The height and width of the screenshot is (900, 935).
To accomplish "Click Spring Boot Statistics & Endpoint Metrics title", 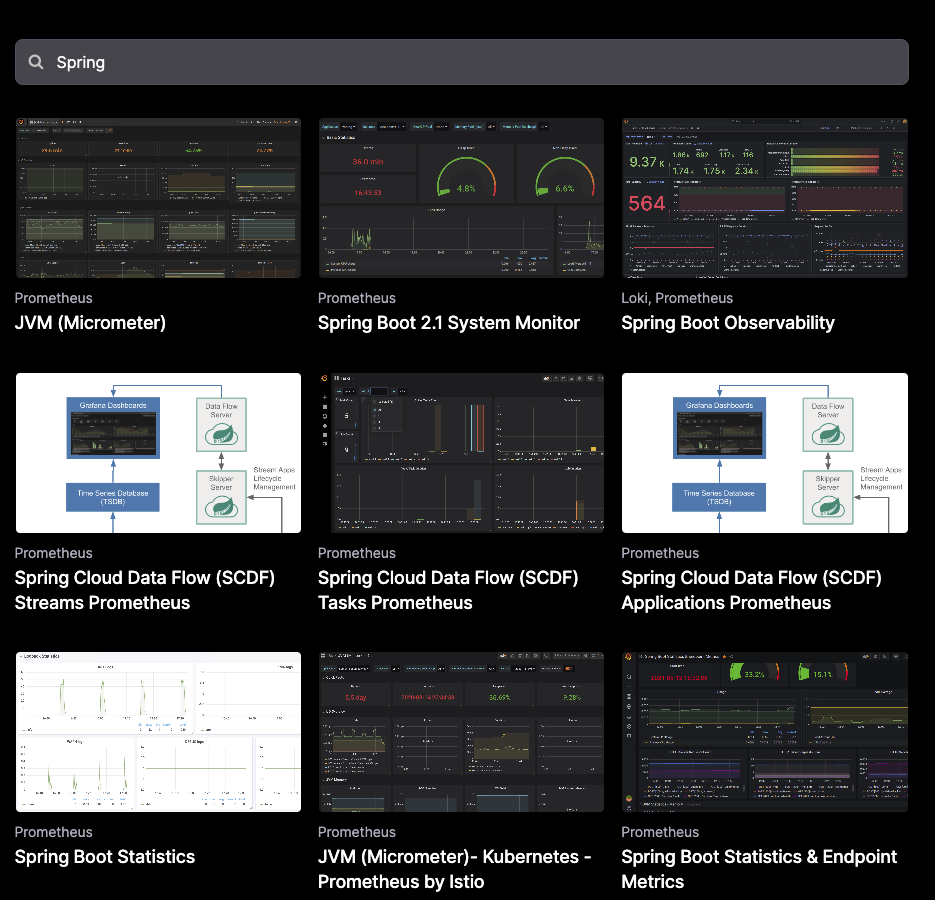I will [x=759, y=869].
